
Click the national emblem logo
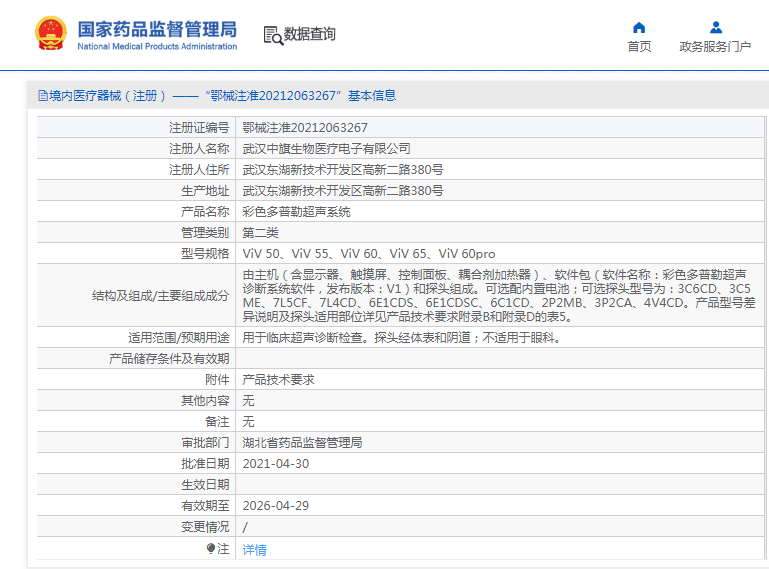coord(46,35)
